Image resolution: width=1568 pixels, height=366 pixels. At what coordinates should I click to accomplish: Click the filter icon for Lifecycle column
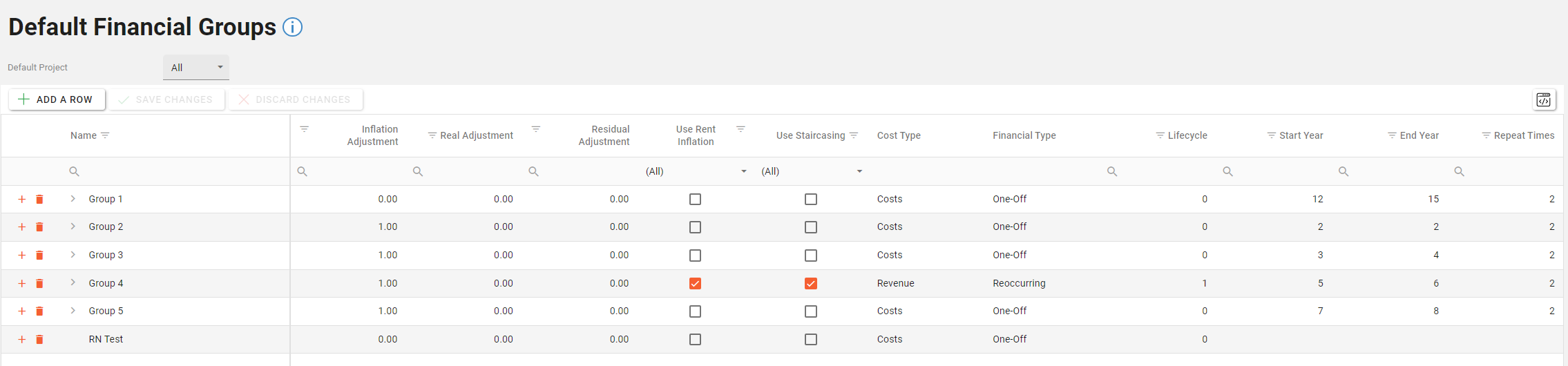coord(1160,135)
